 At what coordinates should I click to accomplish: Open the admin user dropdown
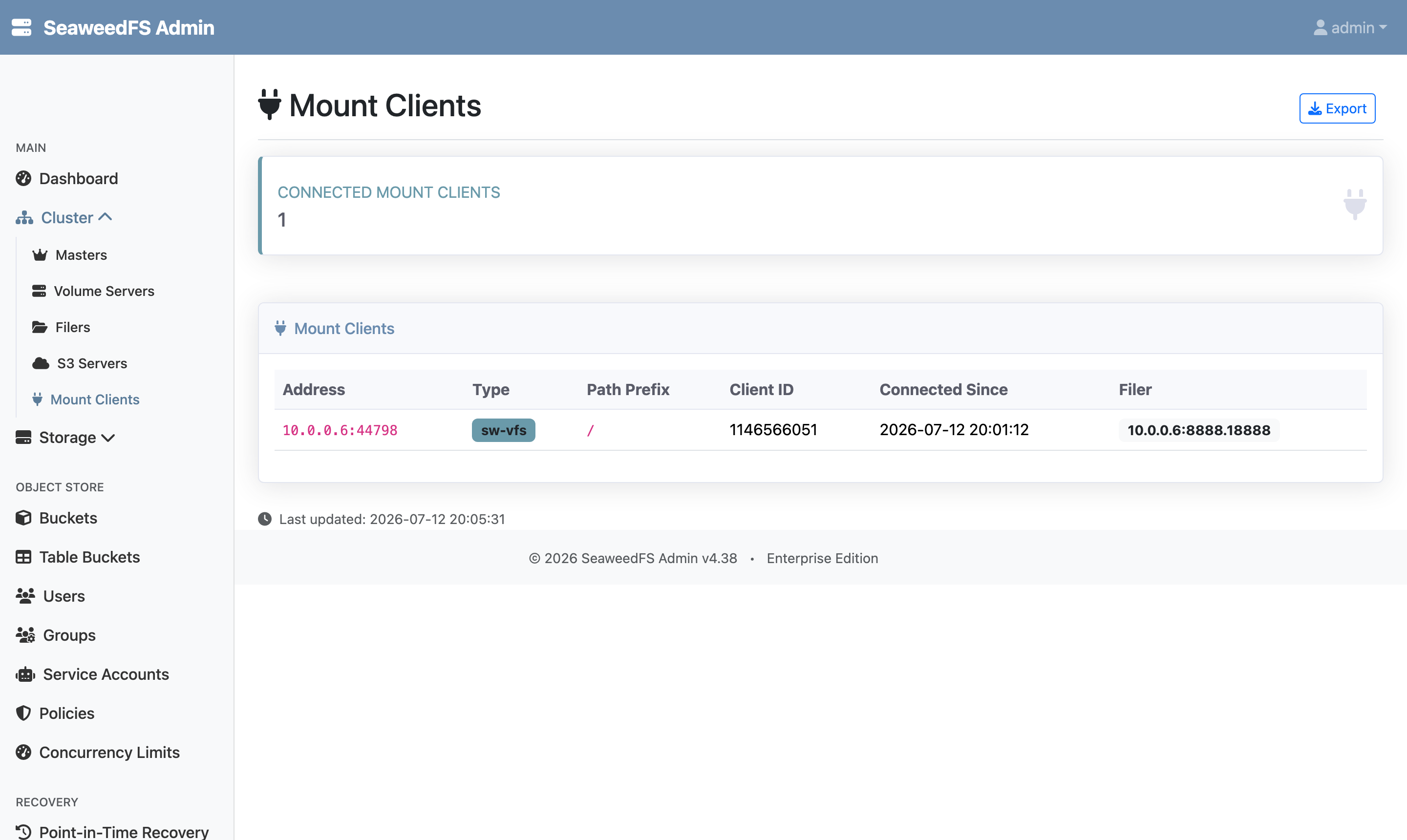point(1350,27)
